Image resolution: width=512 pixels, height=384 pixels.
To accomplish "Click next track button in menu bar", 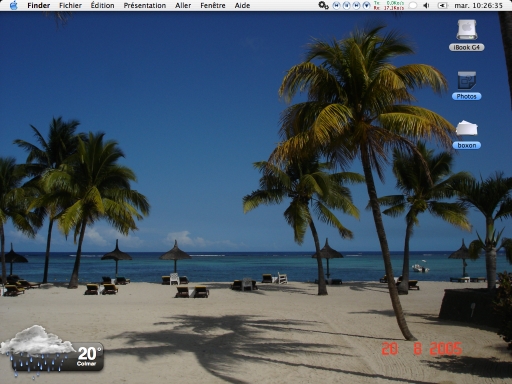I will [357, 5].
